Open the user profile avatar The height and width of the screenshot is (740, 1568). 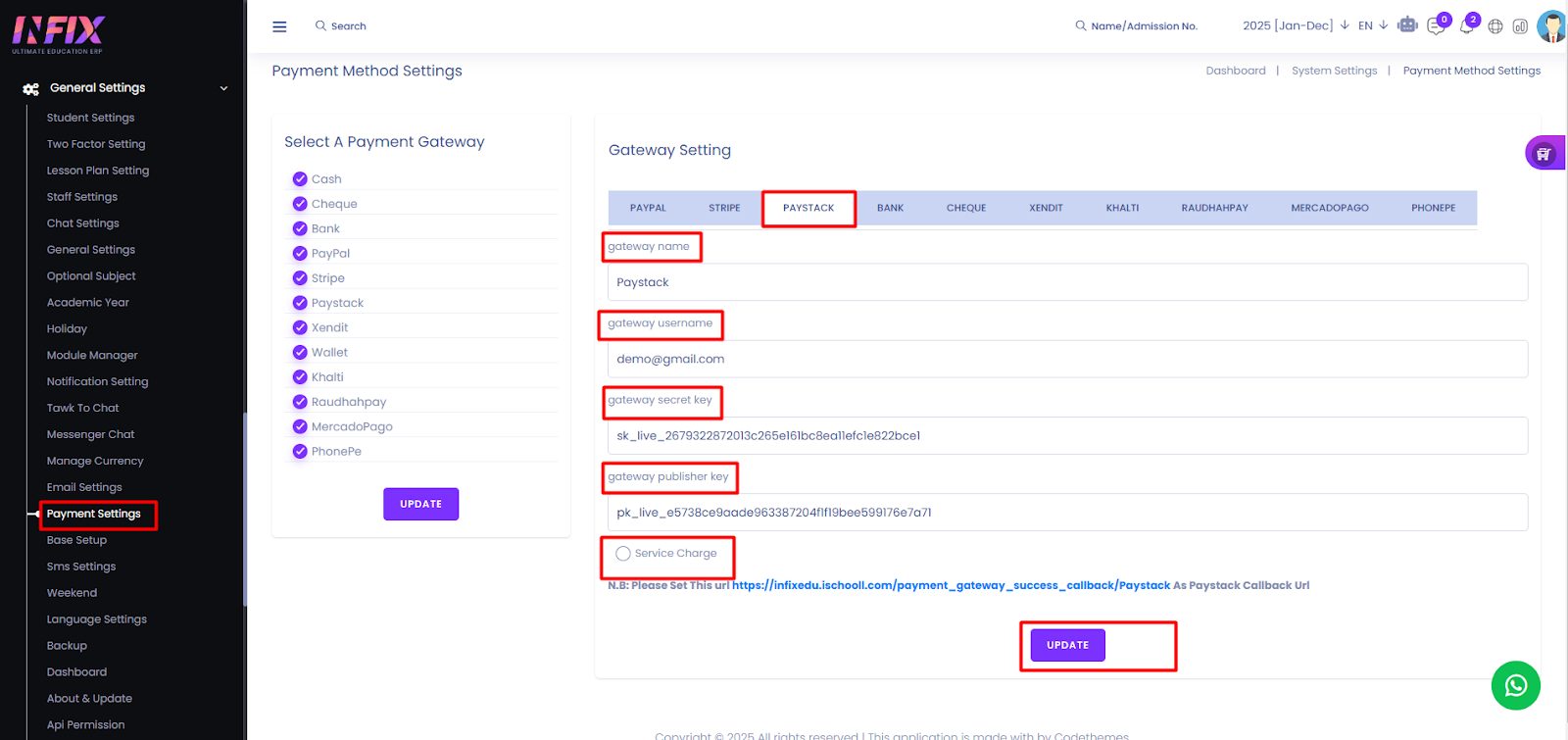[x=1551, y=25]
